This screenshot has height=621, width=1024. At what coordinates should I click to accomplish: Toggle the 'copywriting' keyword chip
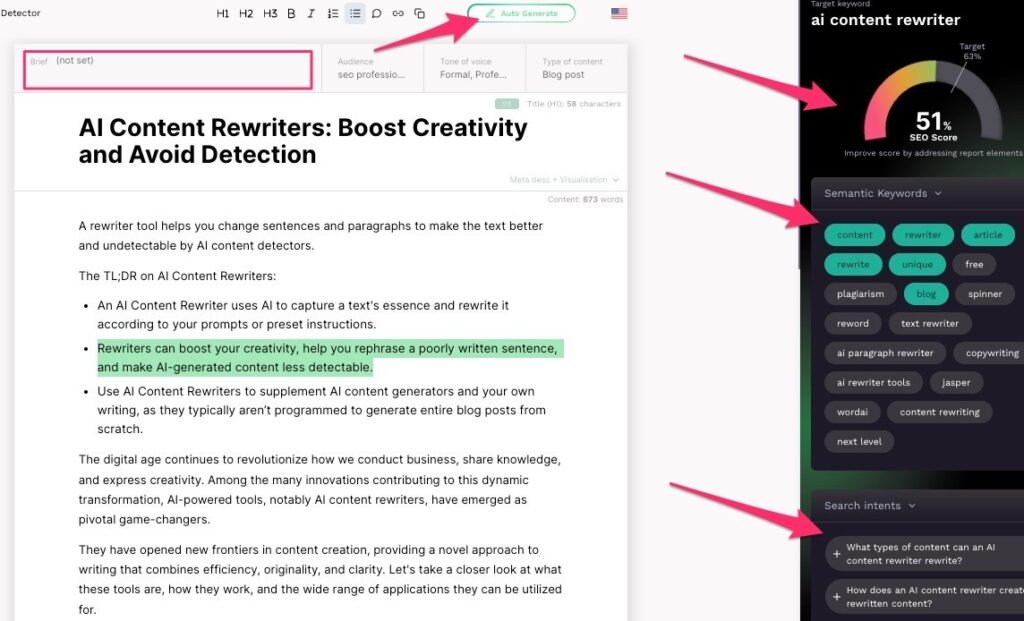tap(991, 353)
